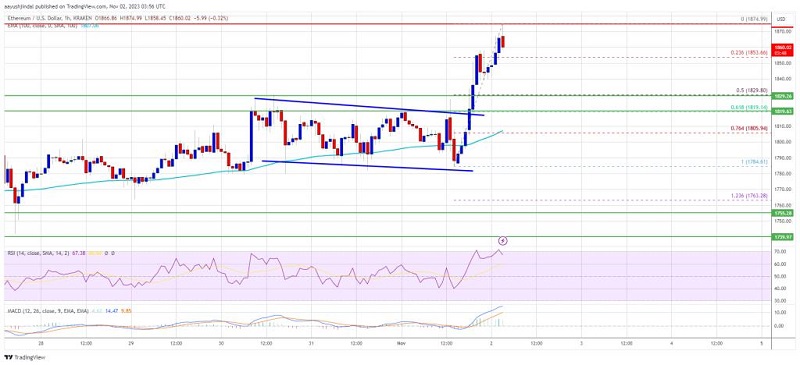800x365 pixels.
Task: Click the purple lightning event icon
Action: pos(504,240)
